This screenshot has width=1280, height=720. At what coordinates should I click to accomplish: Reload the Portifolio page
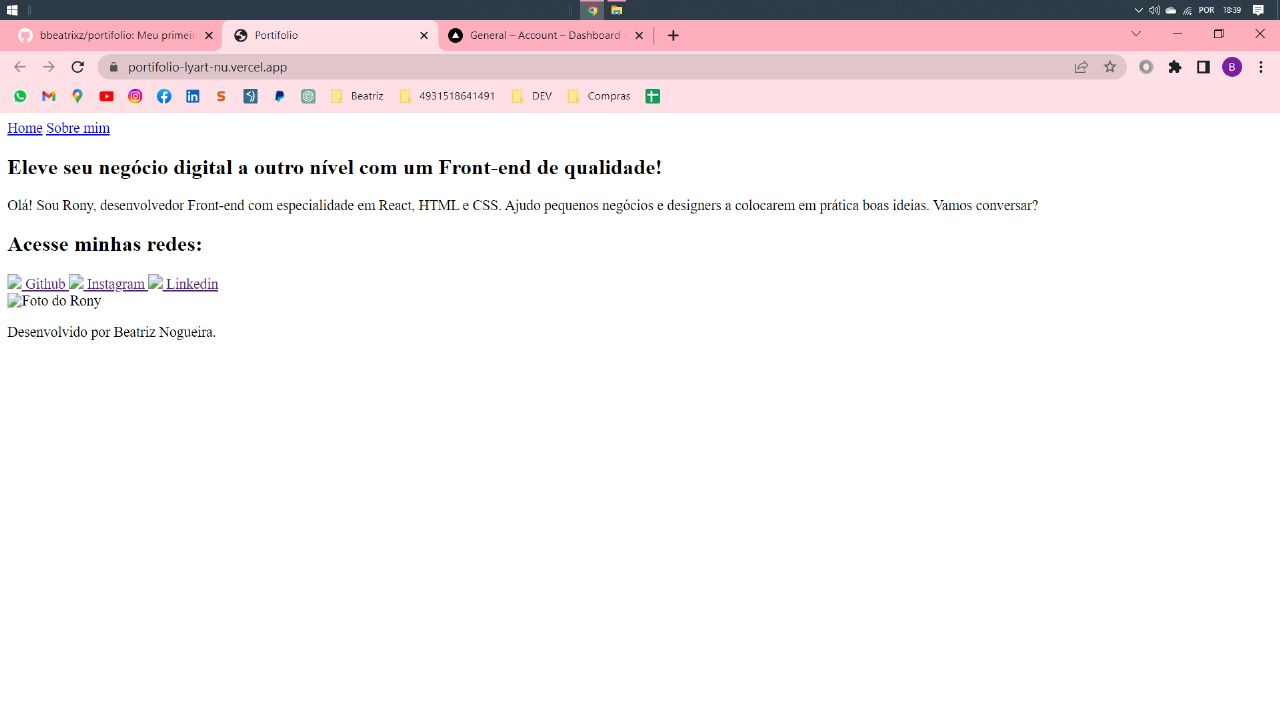(x=77, y=67)
